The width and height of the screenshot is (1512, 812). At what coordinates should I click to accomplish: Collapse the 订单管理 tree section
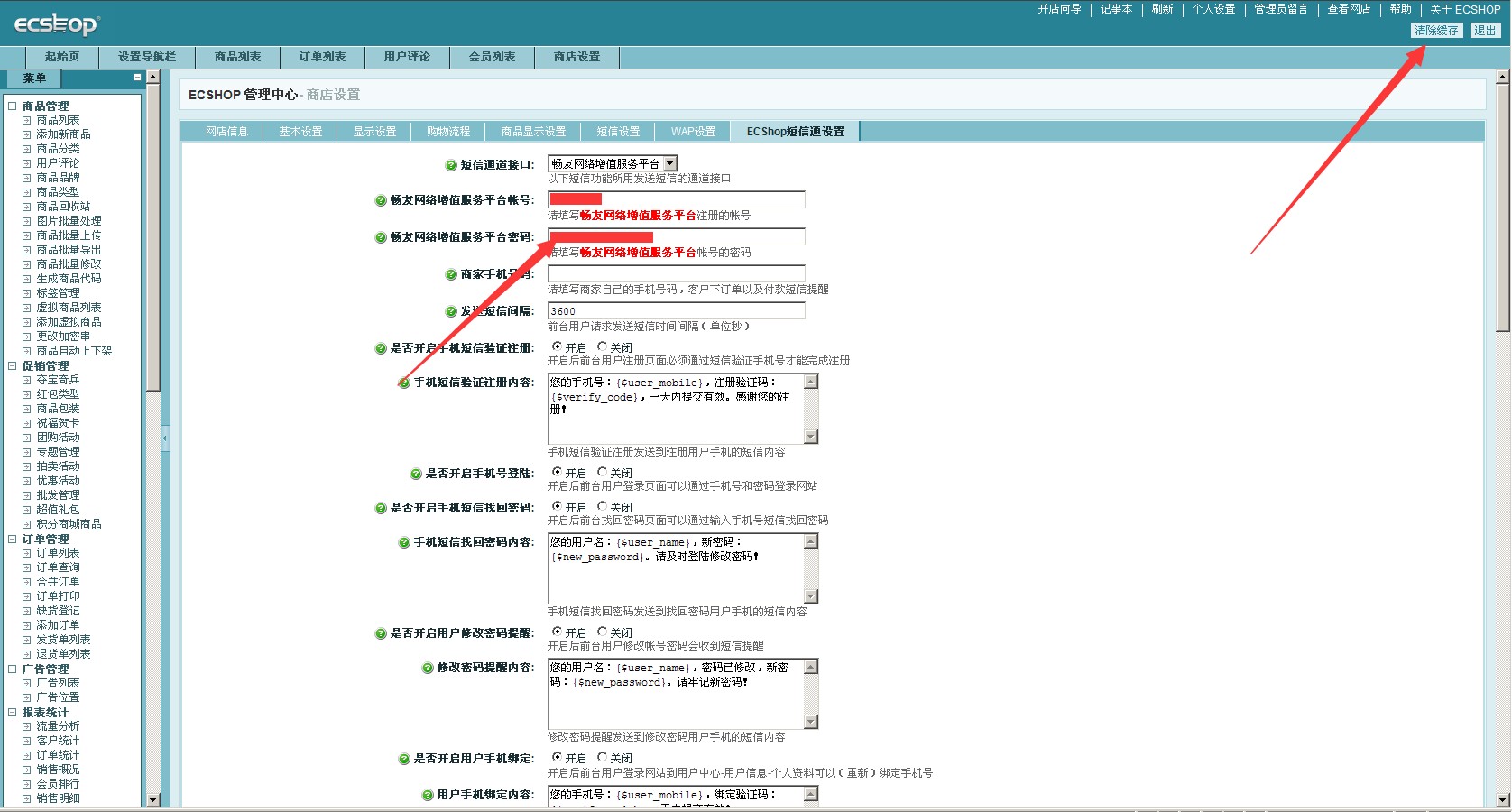point(13,539)
